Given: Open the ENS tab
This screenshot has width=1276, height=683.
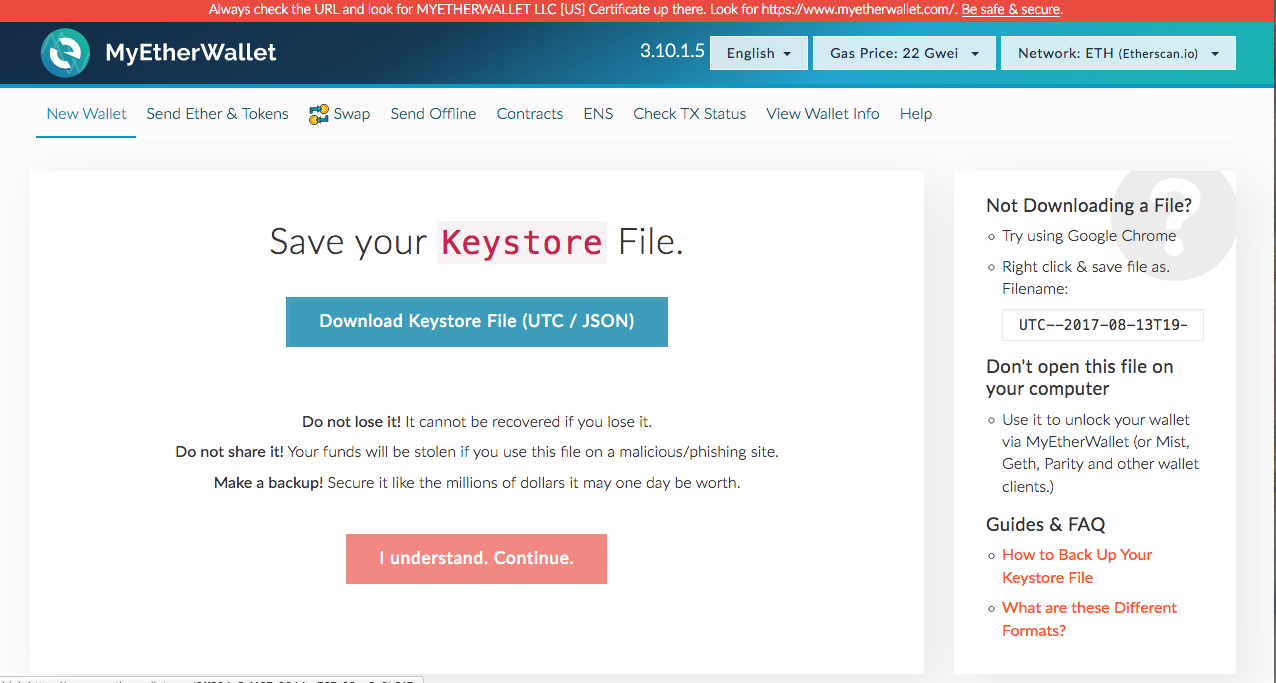Looking at the screenshot, I should click(598, 114).
